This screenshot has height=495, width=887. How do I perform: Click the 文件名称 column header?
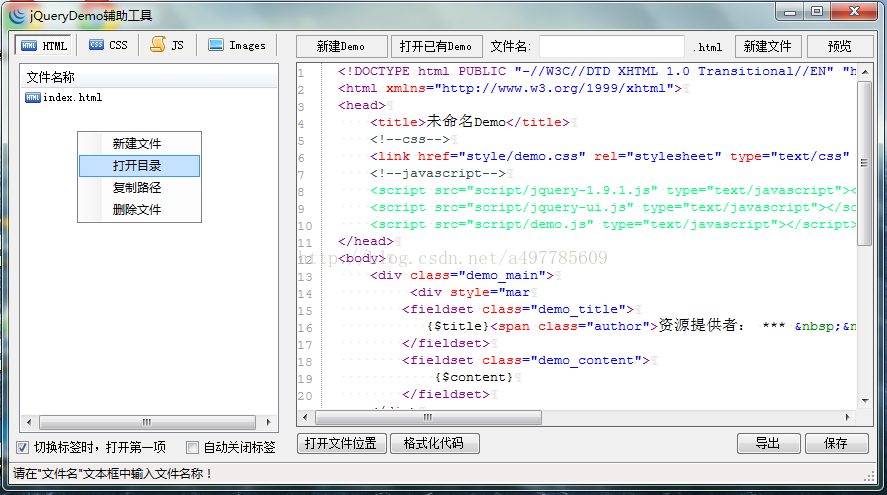(149, 78)
